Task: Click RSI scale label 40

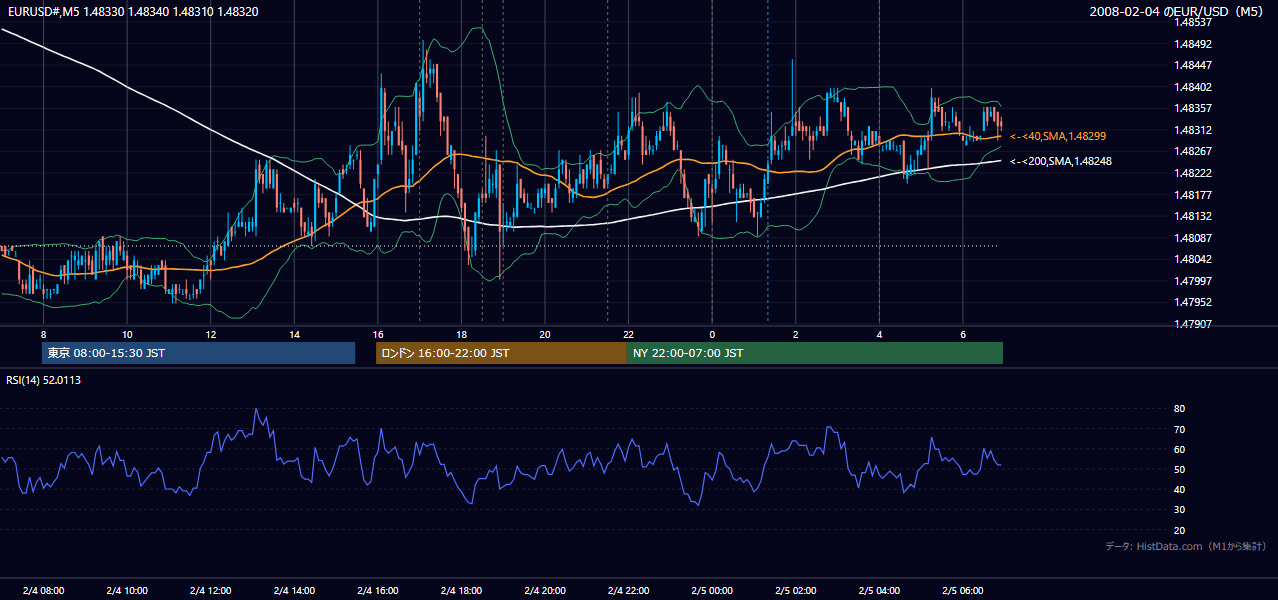Action: (x=1180, y=489)
